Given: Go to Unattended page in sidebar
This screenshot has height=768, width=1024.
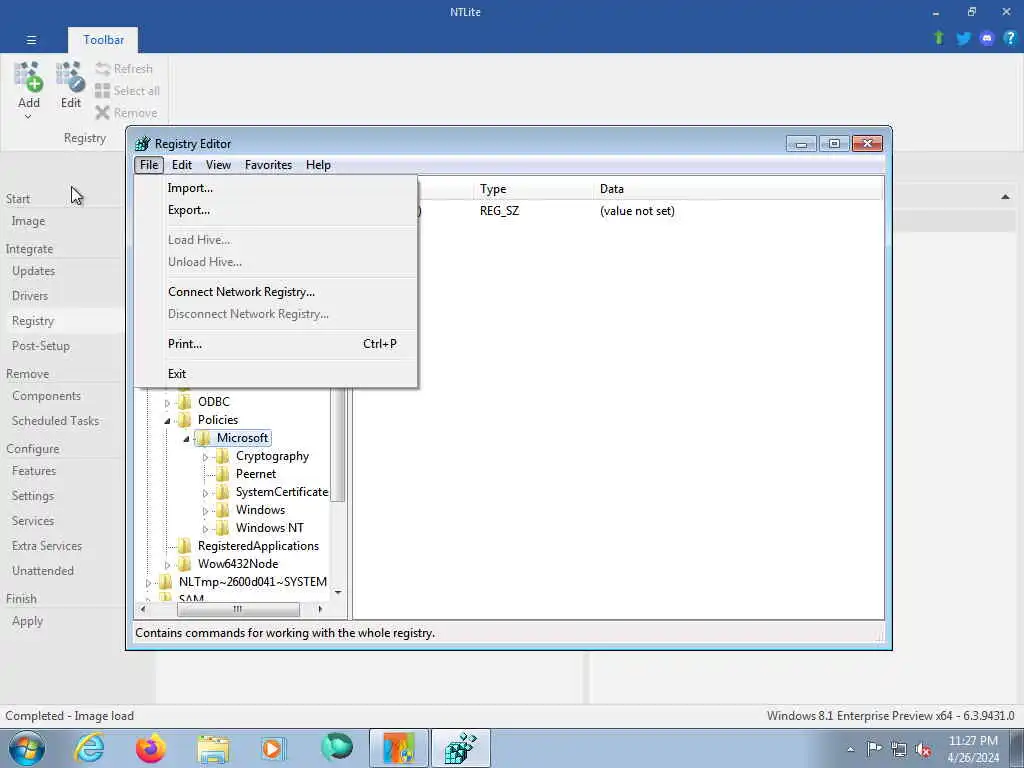Looking at the screenshot, I should tap(42, 571).
